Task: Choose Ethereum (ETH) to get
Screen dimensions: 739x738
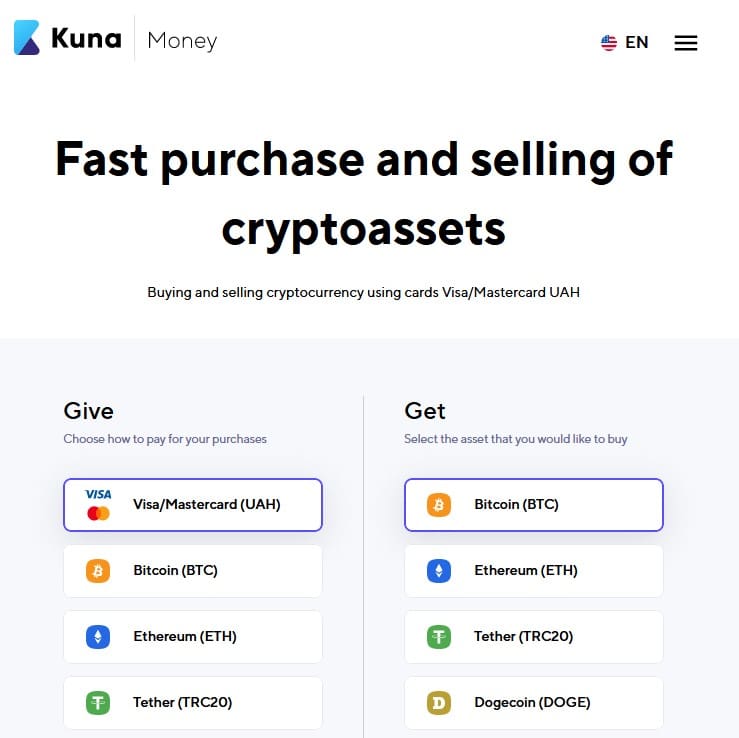Action: pos(534,571)
